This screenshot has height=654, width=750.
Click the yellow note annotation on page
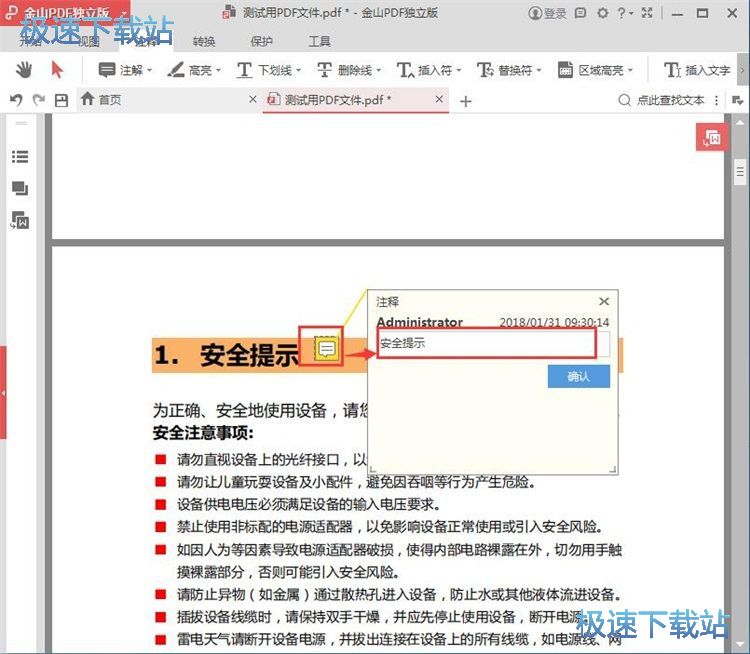pos(327,348)
